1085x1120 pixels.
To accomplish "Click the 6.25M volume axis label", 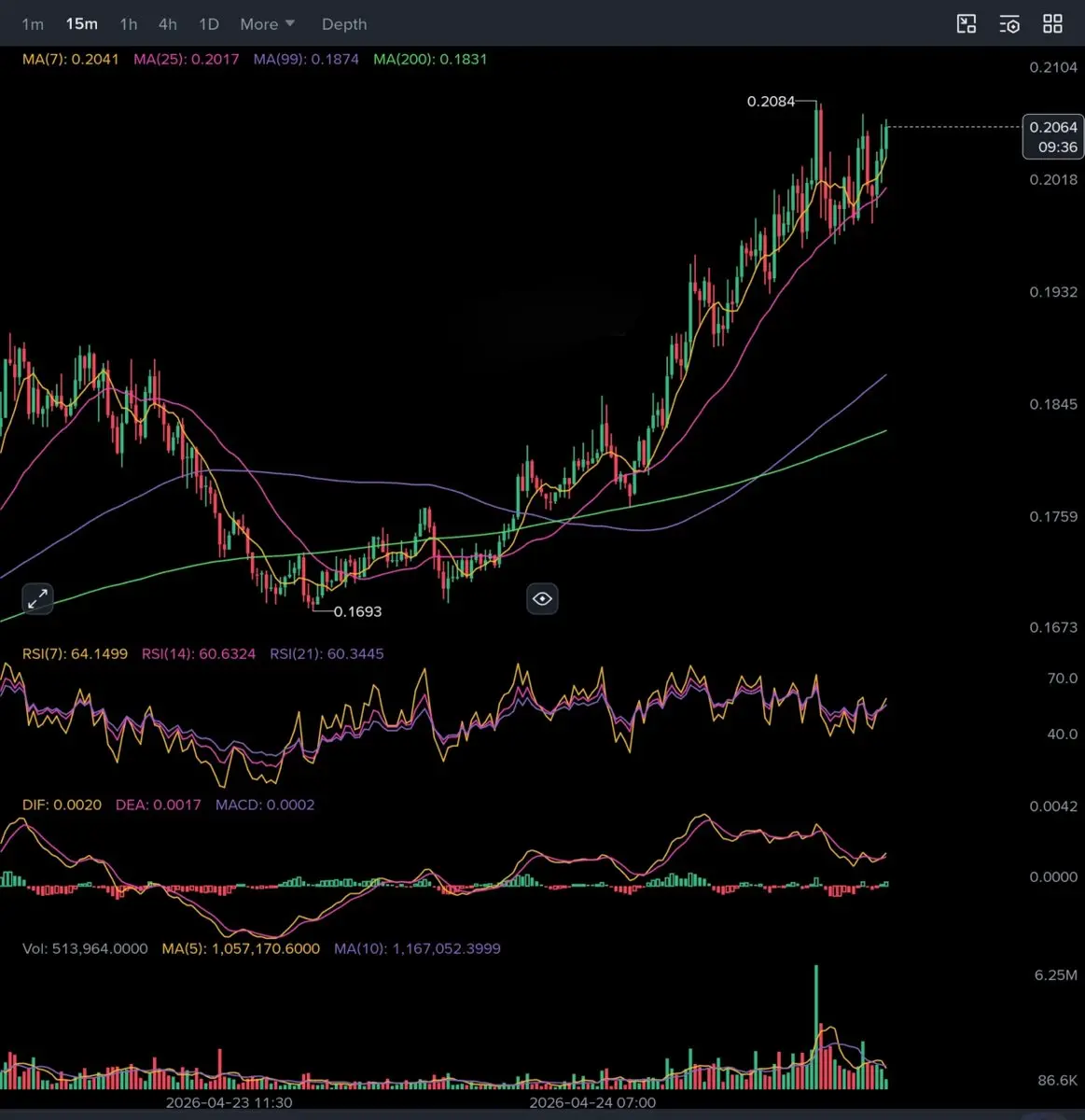I will click(1055, 975).
